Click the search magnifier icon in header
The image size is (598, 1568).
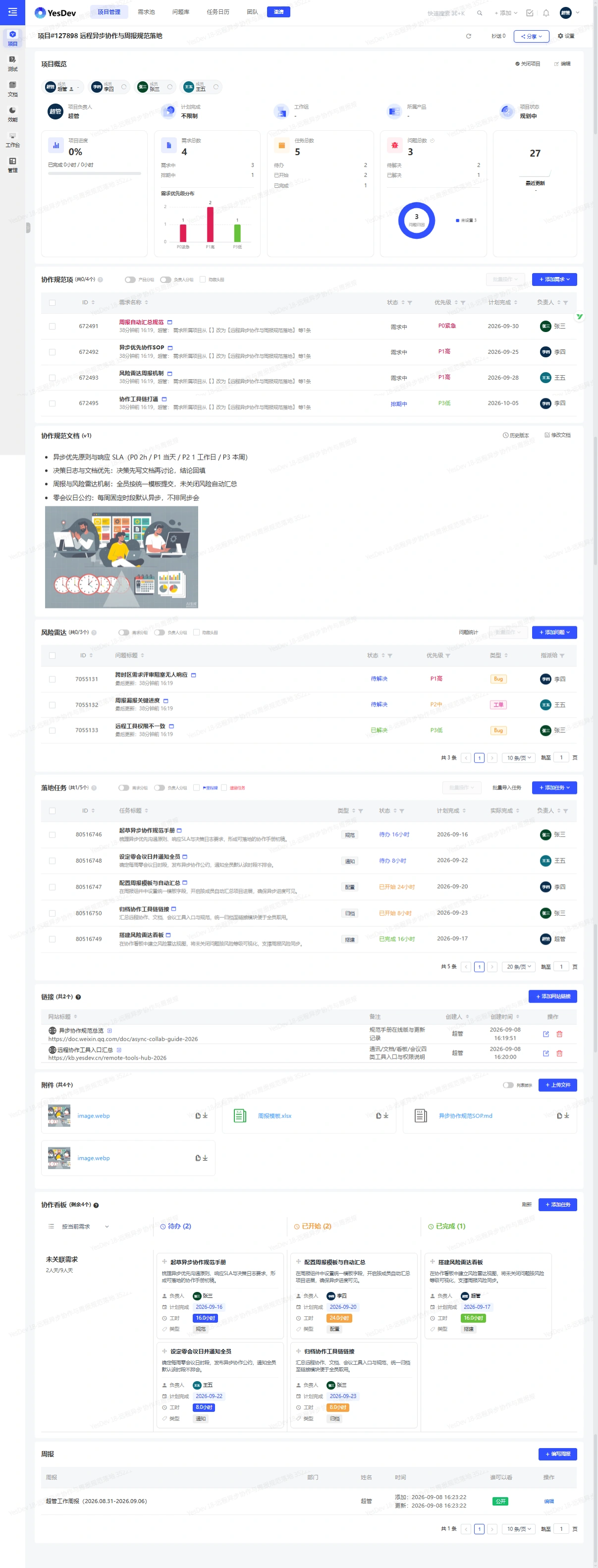point(480,13)
